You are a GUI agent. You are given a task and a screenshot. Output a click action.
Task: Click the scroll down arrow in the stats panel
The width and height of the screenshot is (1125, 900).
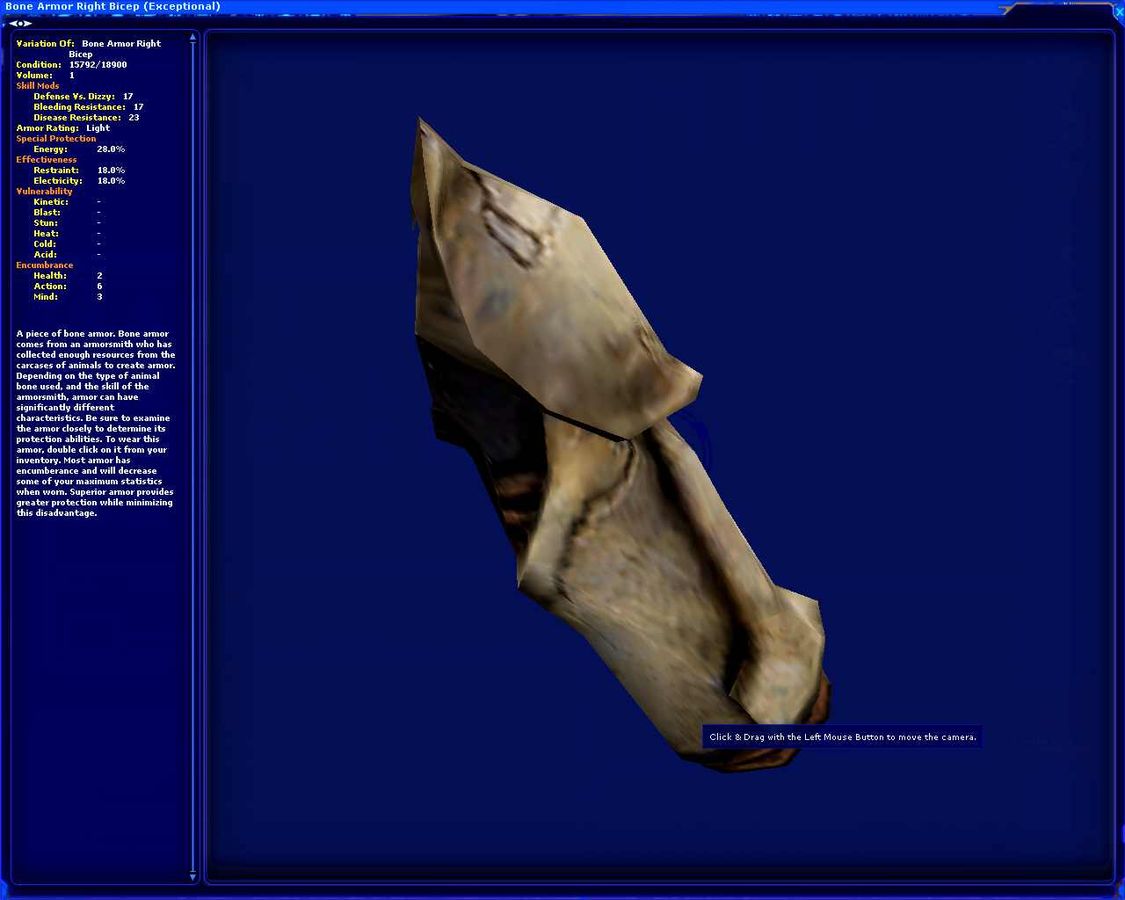point(193,876)
